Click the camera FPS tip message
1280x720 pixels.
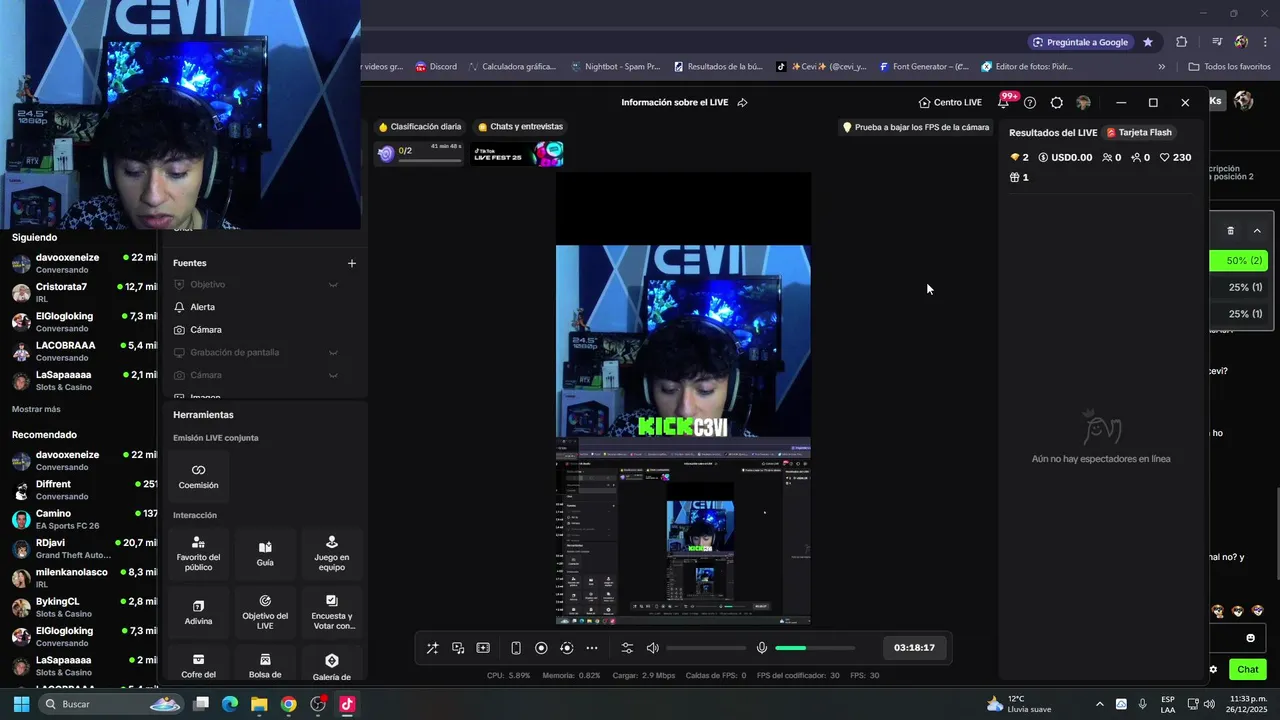pos(916,127)
